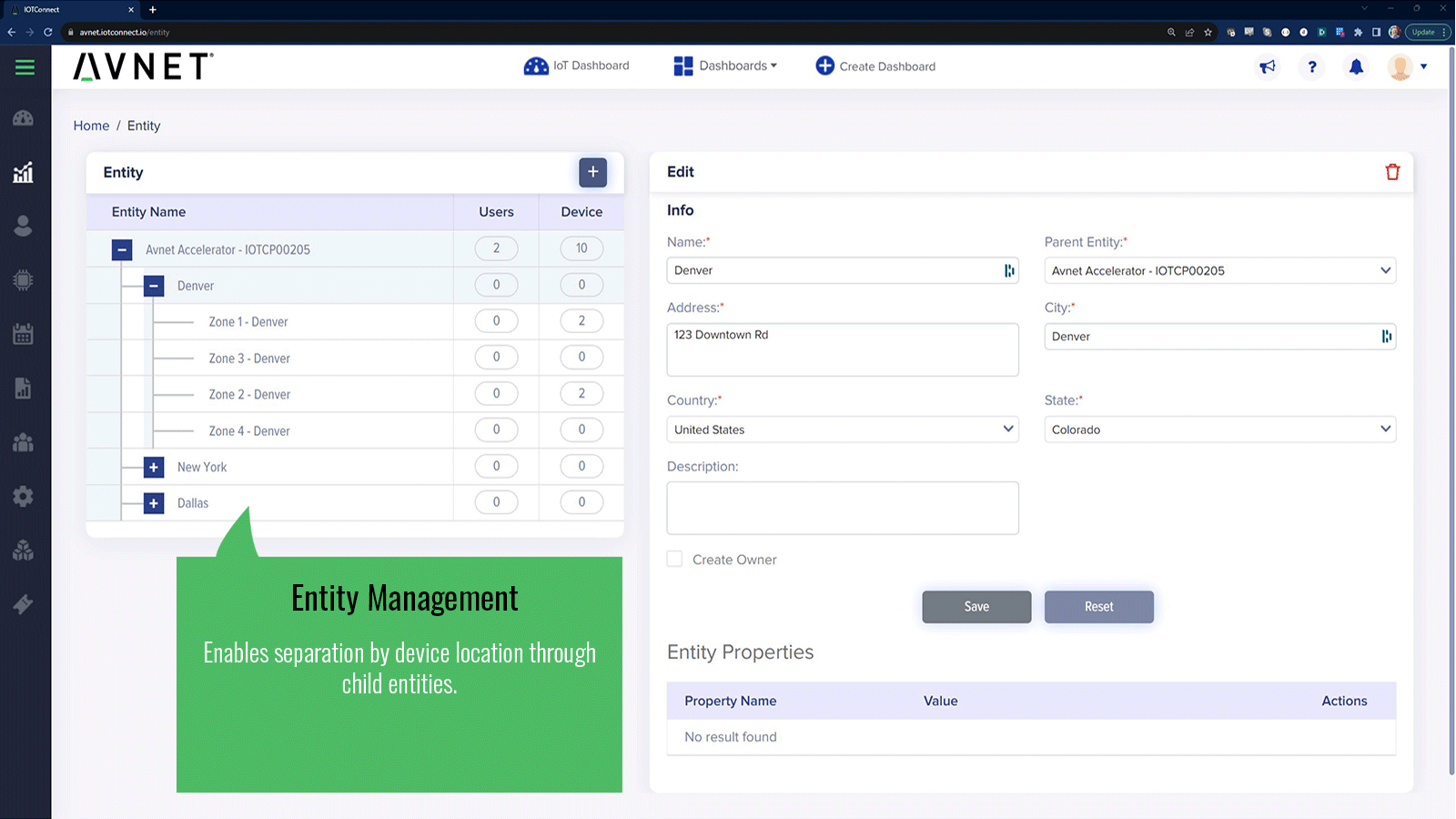Image resolution: width=1456 pixels, height=819 pixels.
Task: Click the sidebar analytics chart icon
Action: 24,173
